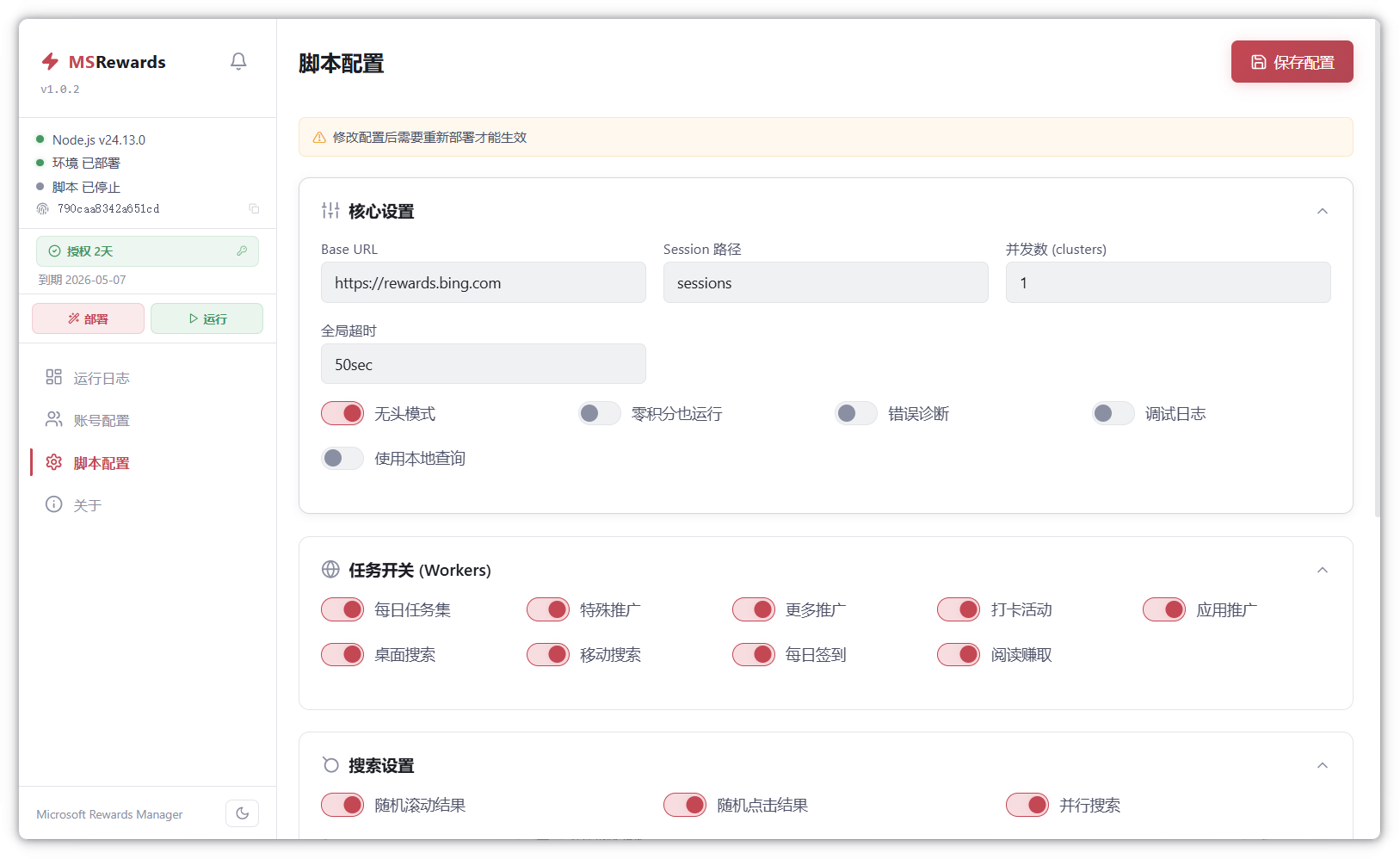The height and width of the screenshot is (859, 1400).
Task: Click the 到期 2026-05-07 text
Action: click(x=83, y=280)
